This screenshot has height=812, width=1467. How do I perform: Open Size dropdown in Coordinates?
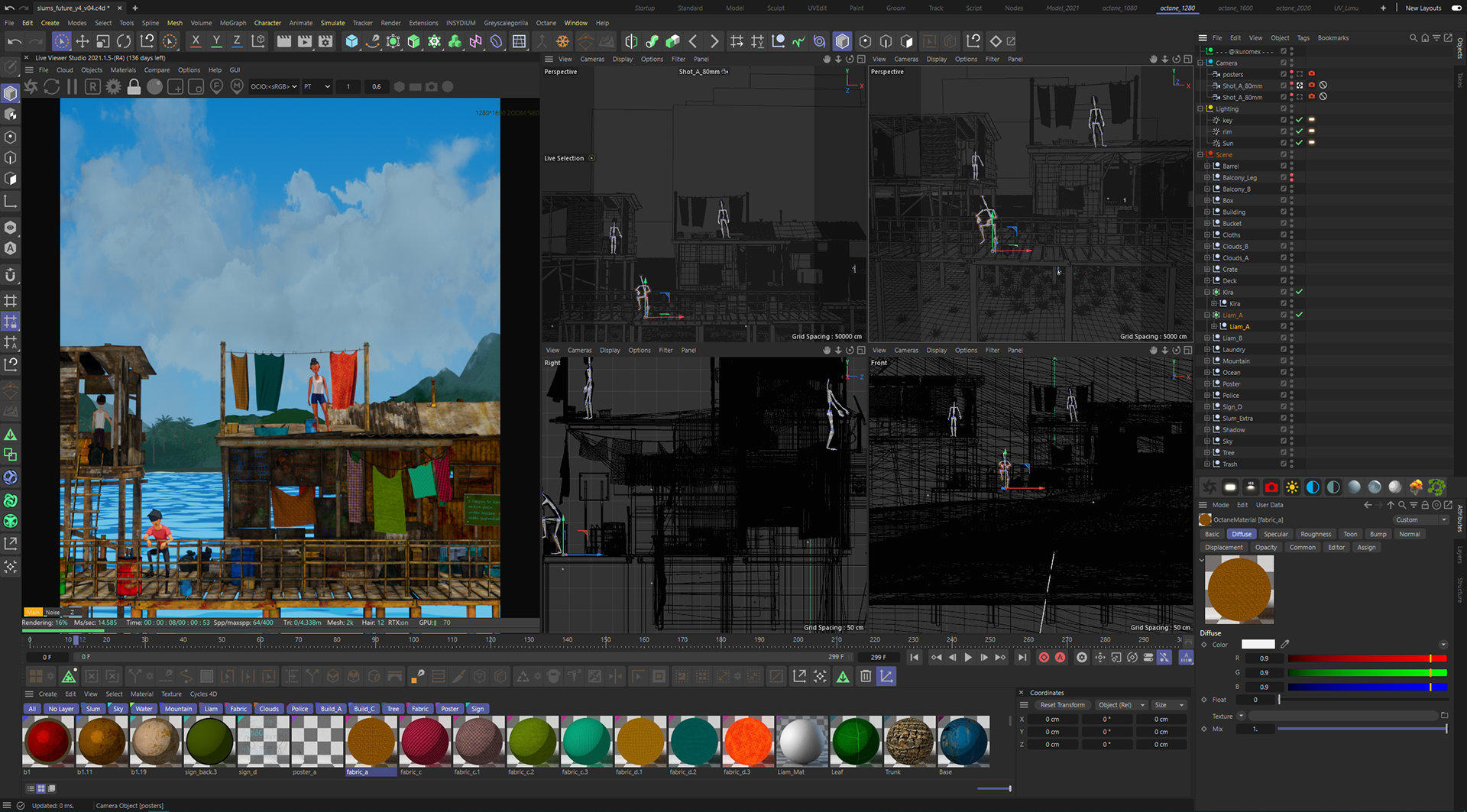point(1169,705)
